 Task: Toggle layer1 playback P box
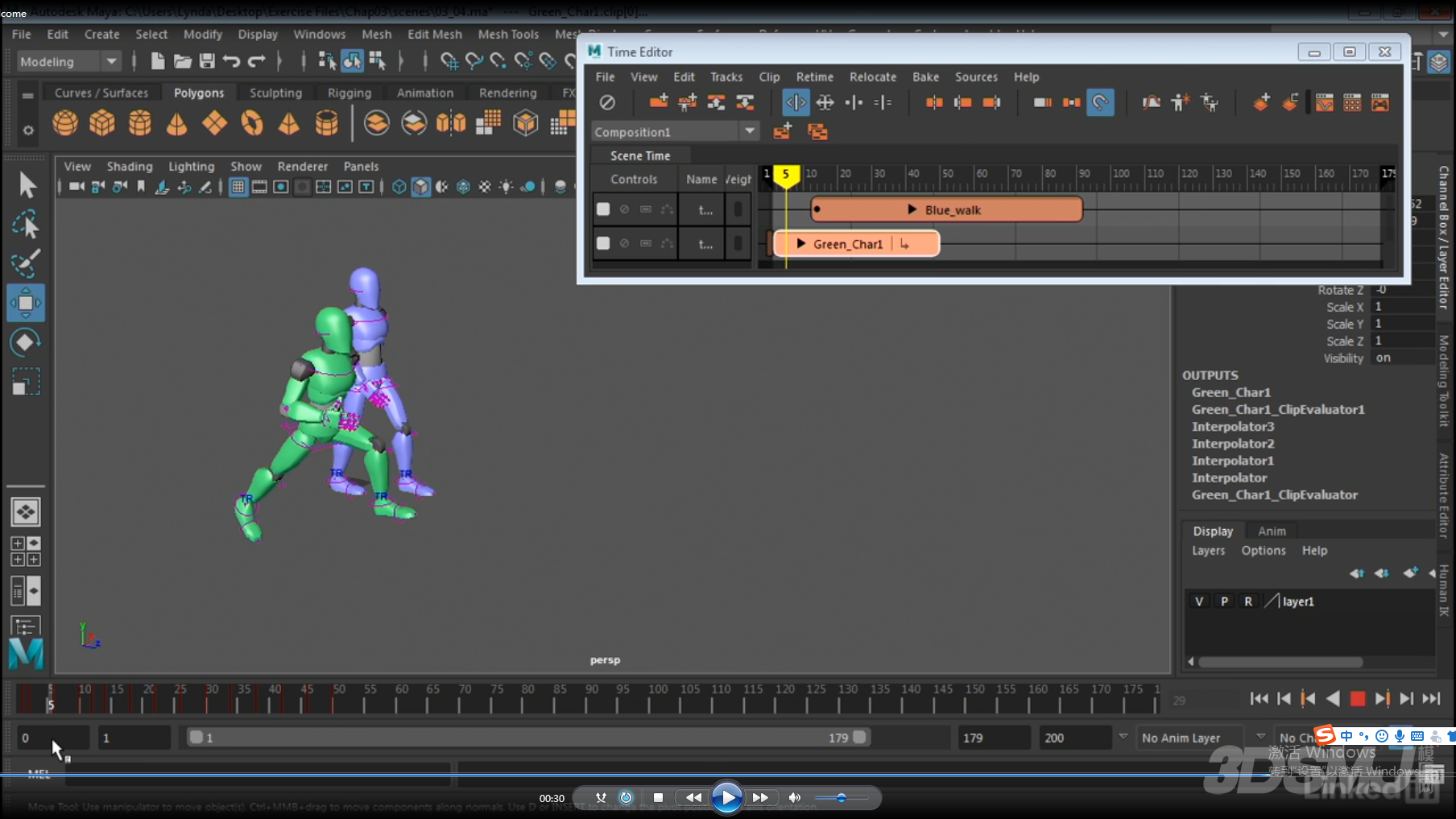tap(1224, 602)
